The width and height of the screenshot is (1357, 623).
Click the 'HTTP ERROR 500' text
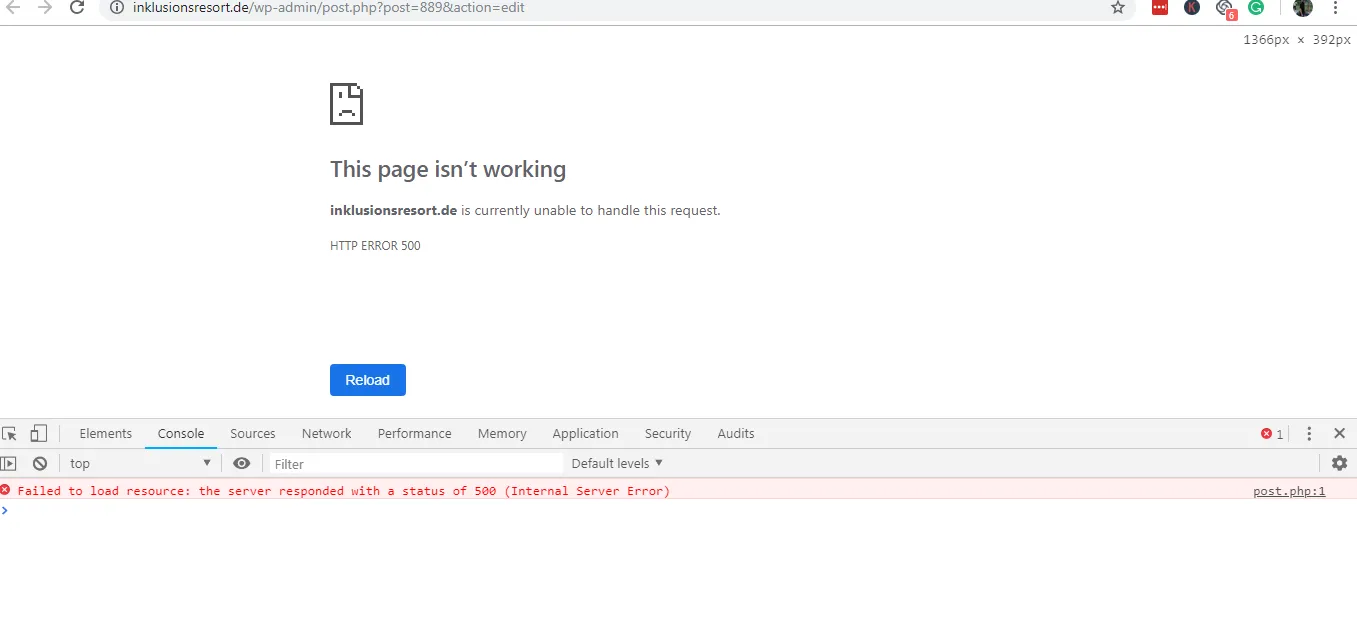click(375, 246)
